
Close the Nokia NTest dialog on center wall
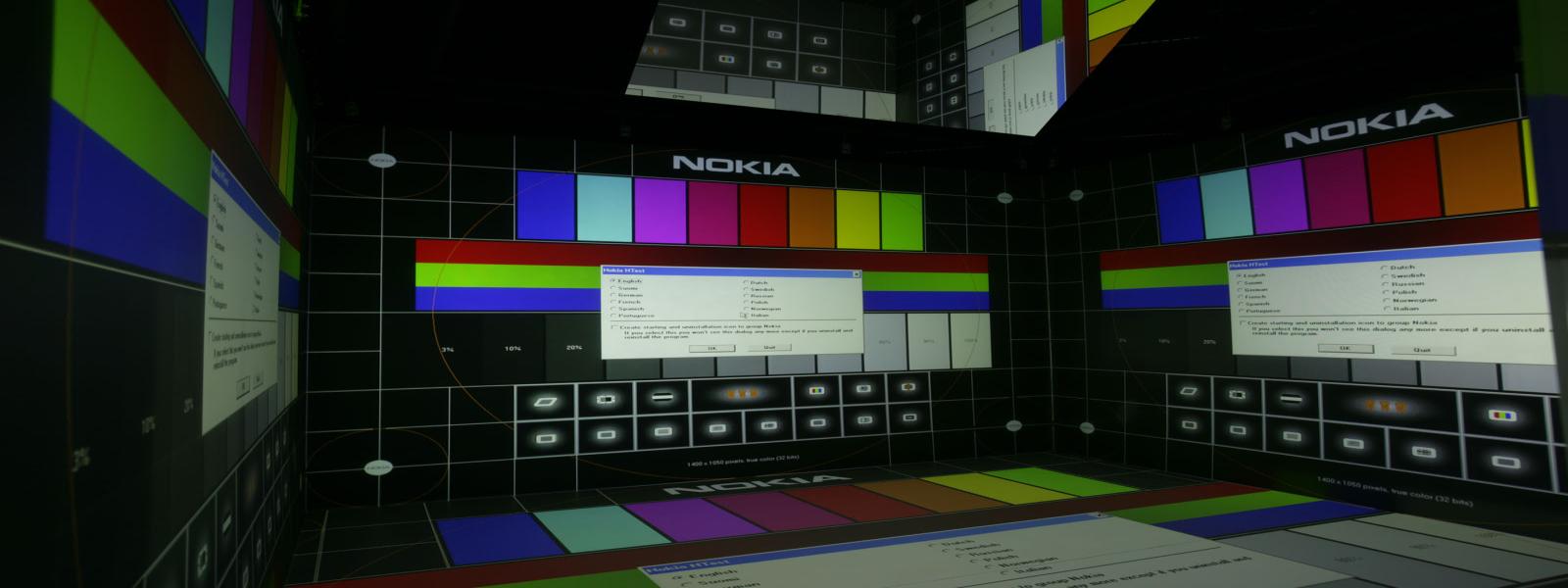click(x=856, y=274)
